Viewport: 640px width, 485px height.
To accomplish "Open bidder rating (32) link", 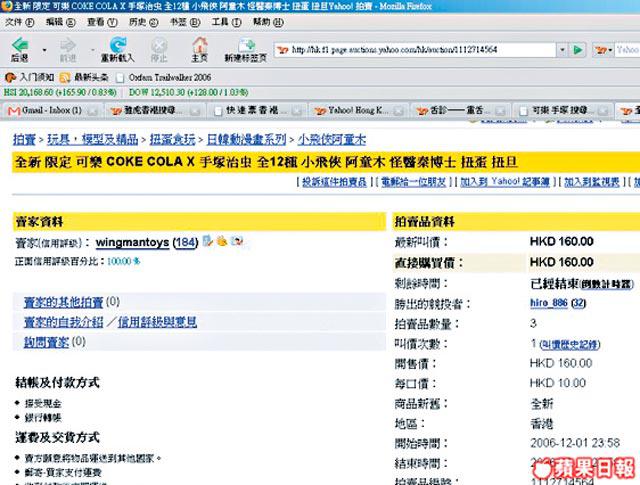I will point(578,303).
